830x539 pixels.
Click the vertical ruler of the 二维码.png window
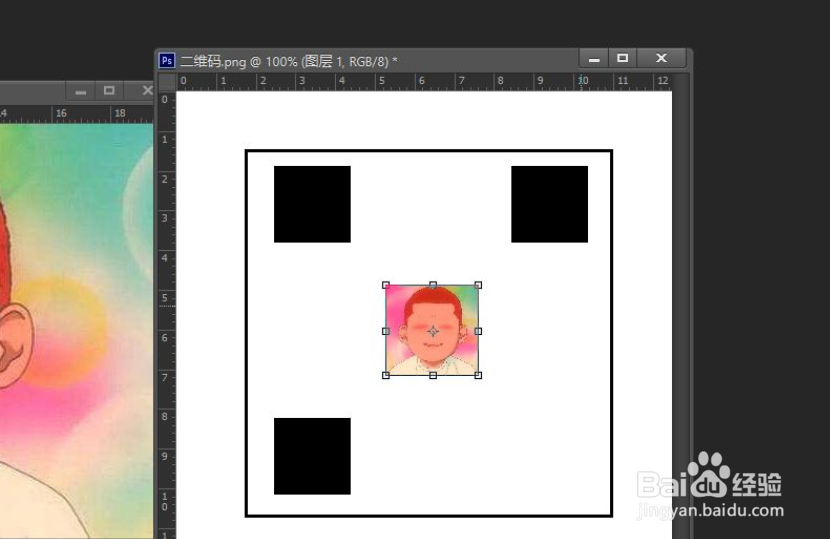tap(167, 315)
